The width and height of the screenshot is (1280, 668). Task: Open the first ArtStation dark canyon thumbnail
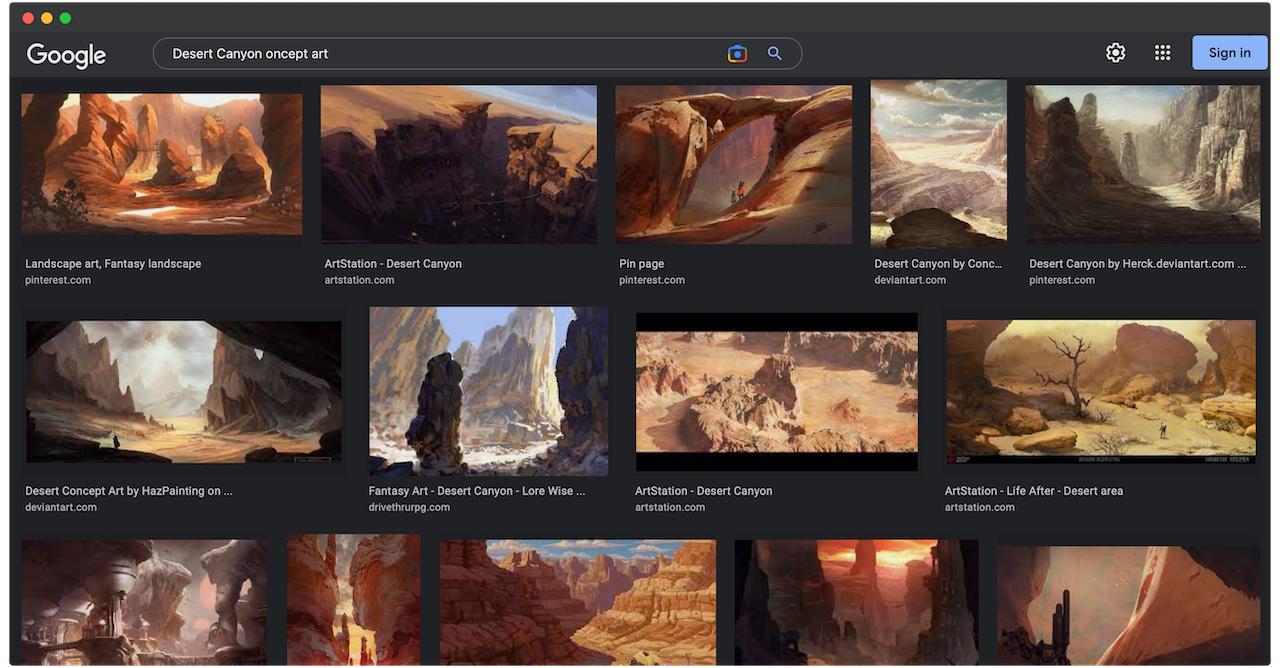(459, 164)
